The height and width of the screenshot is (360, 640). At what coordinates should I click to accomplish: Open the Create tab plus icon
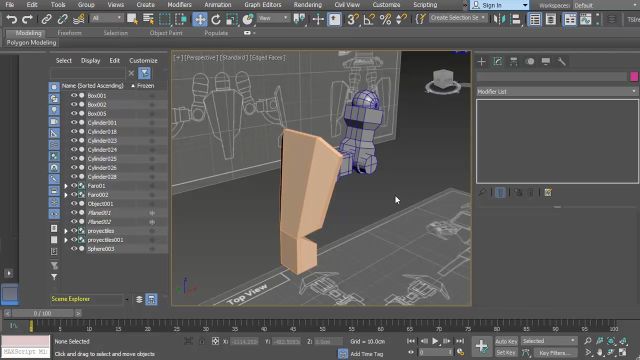click(x=482, y=62)
